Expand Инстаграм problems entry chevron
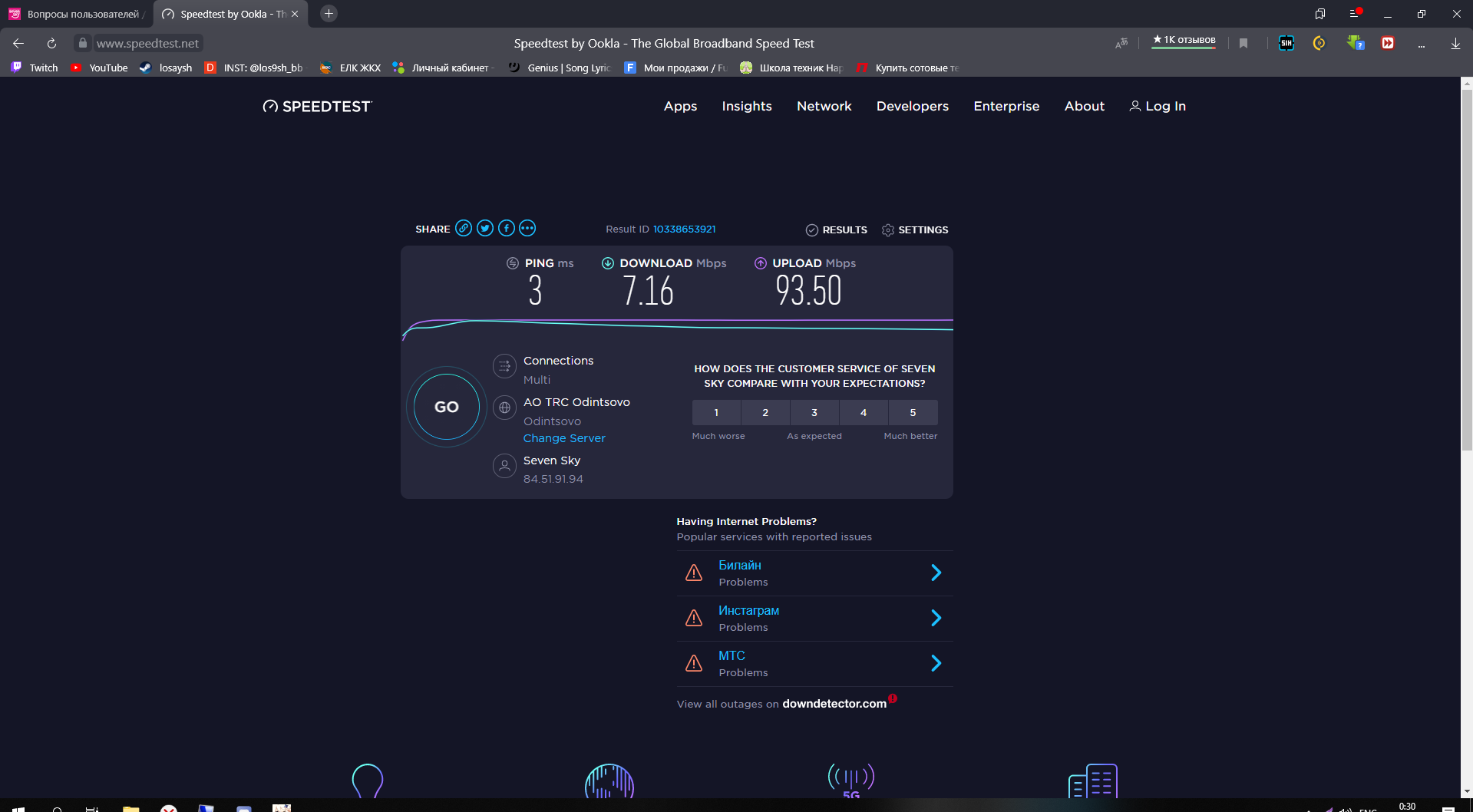 point(936,618)
